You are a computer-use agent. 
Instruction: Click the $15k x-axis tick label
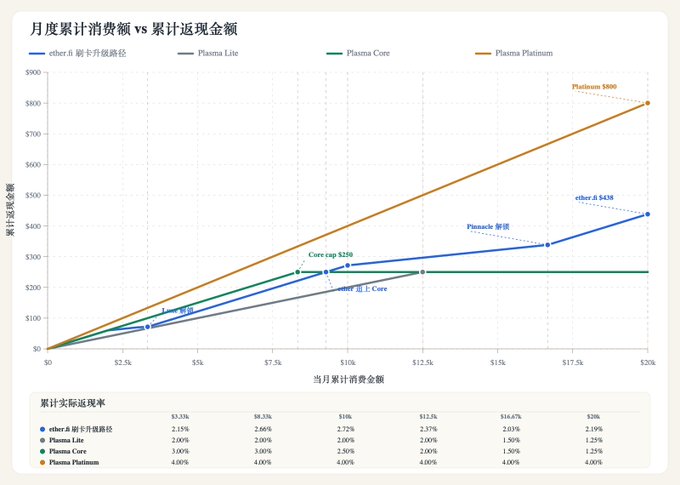498,362
